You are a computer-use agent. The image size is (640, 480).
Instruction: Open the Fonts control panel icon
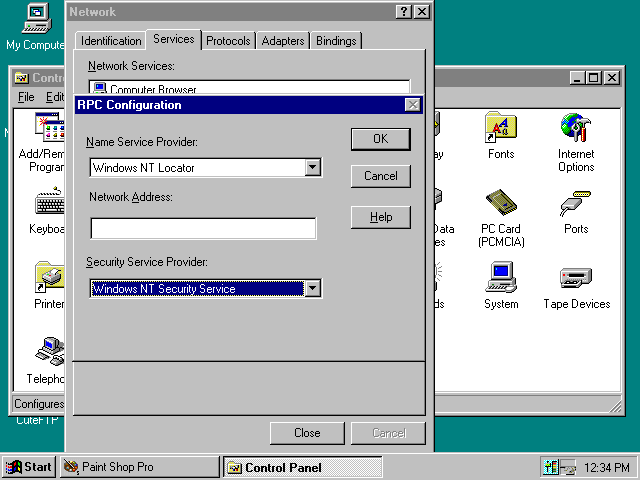point(501,129)
